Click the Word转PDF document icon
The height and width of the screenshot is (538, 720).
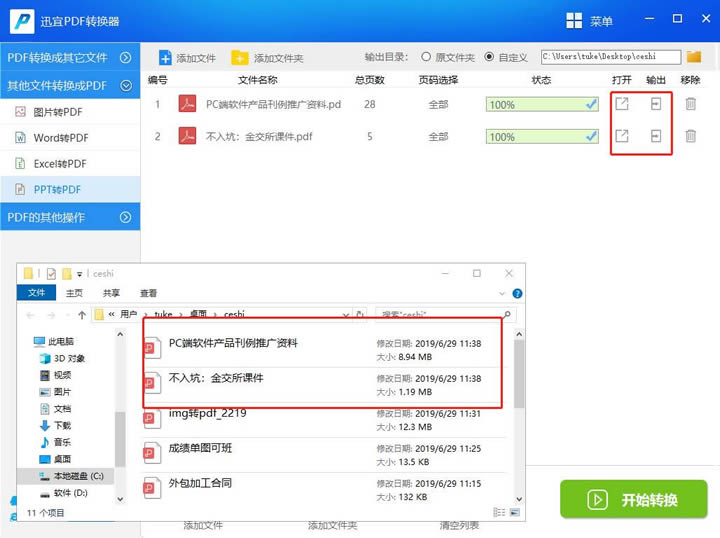(x=20, y=137)
